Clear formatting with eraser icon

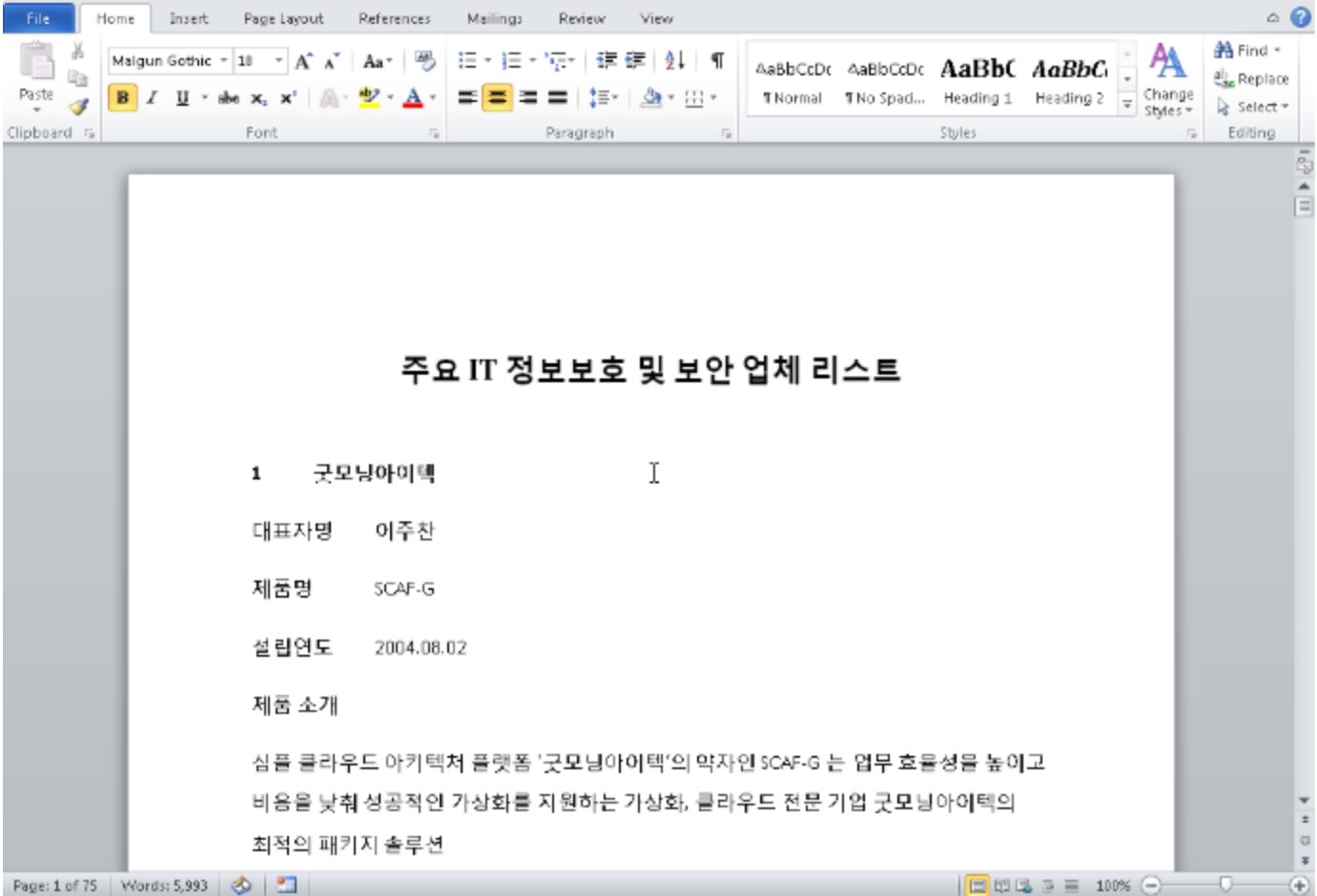(x=424, y=61)
